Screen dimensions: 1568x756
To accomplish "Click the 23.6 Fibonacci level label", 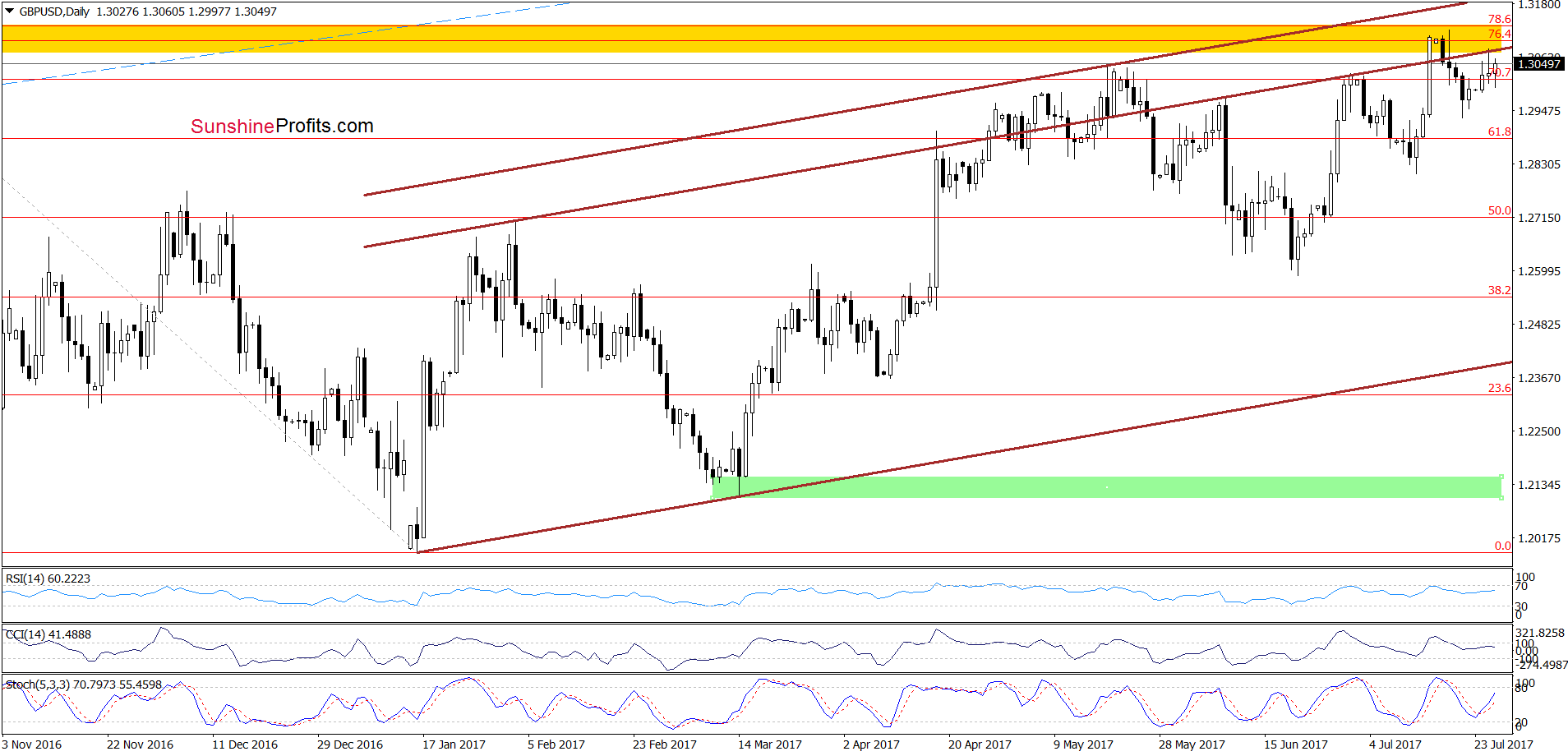I will pos(1500,388).
